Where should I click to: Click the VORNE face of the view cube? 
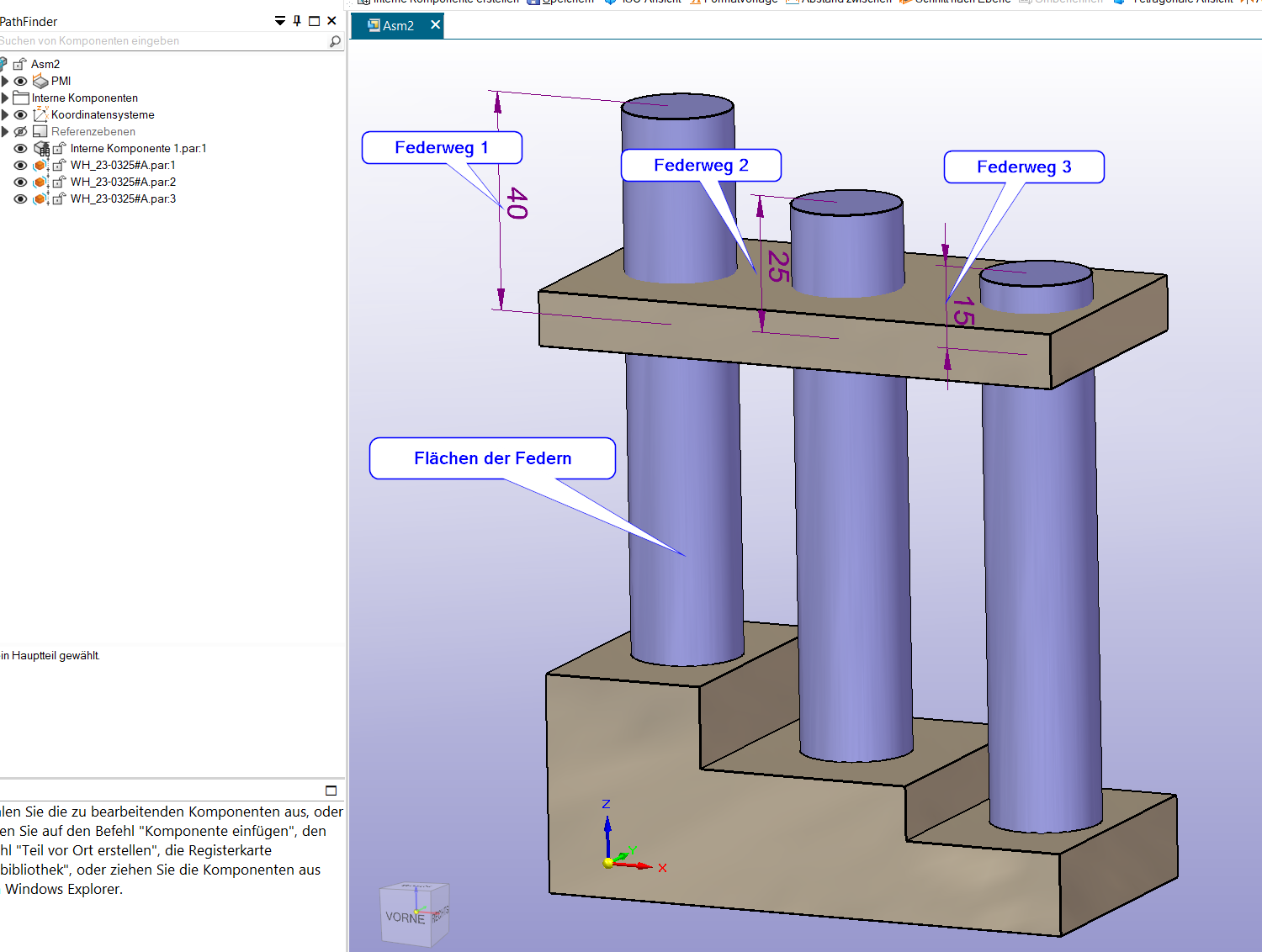click(x=406, y=918)
